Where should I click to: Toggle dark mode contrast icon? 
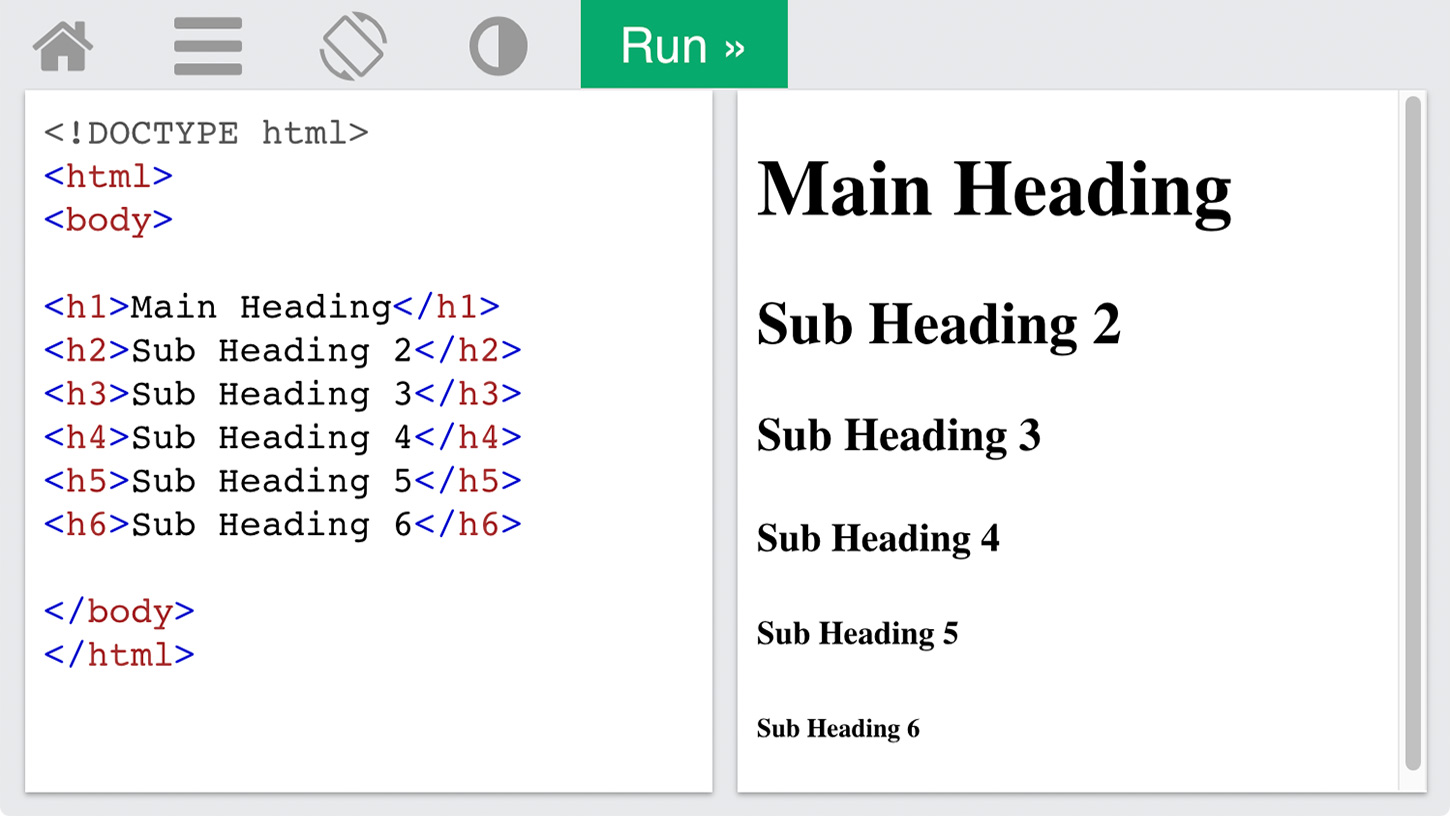498,46
